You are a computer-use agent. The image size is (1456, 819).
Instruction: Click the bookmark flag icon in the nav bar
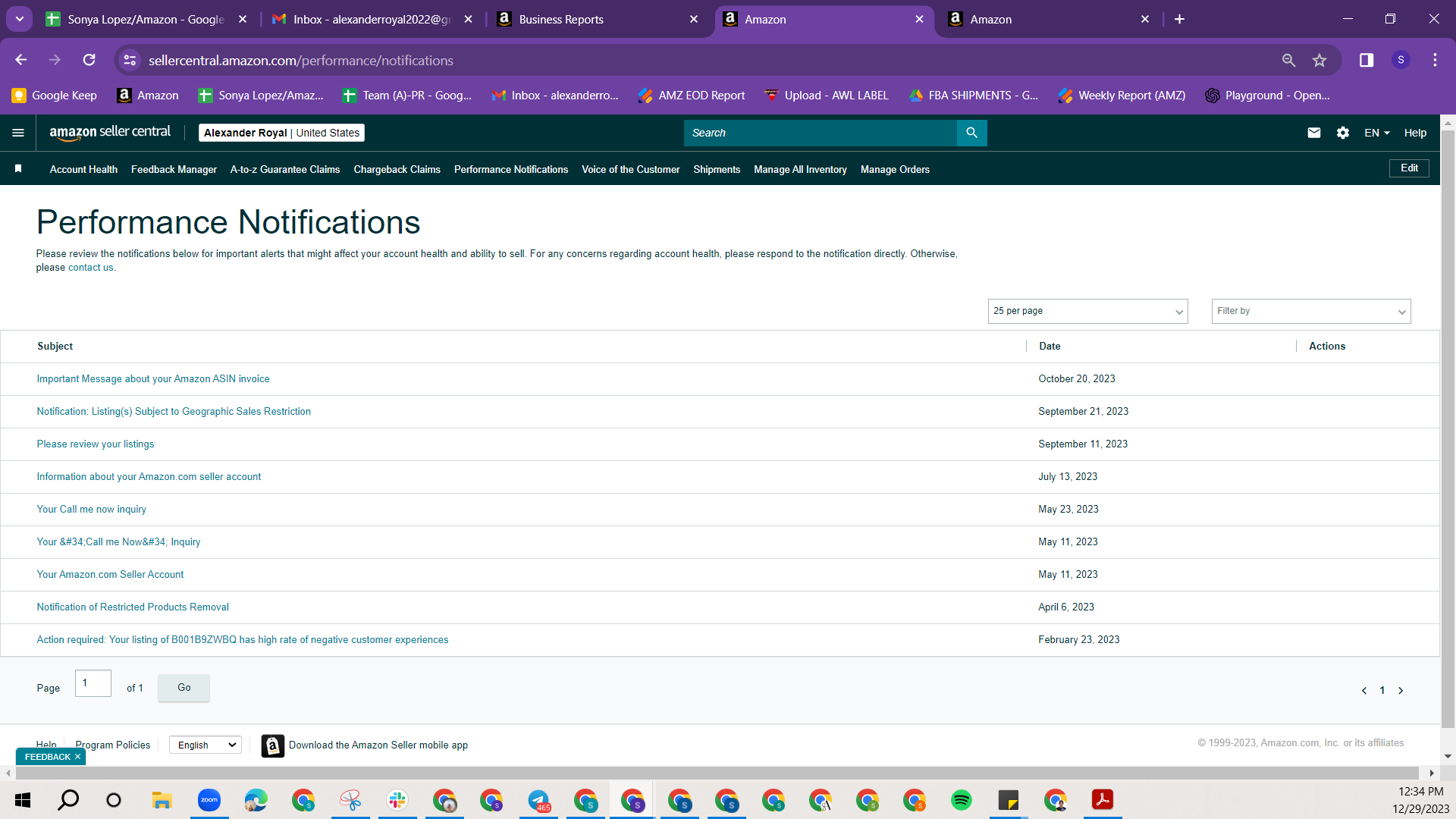click(18, 168)
